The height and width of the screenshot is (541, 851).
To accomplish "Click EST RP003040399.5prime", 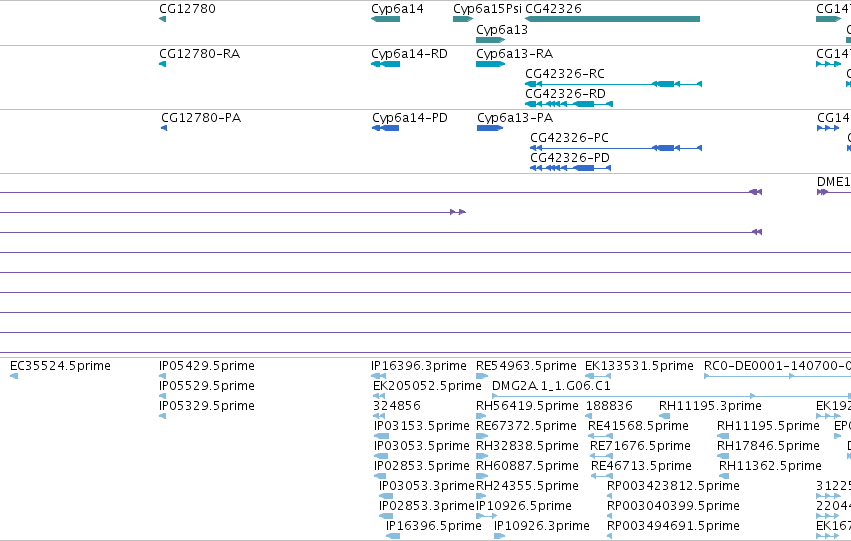I will click(x=673, y=506).
